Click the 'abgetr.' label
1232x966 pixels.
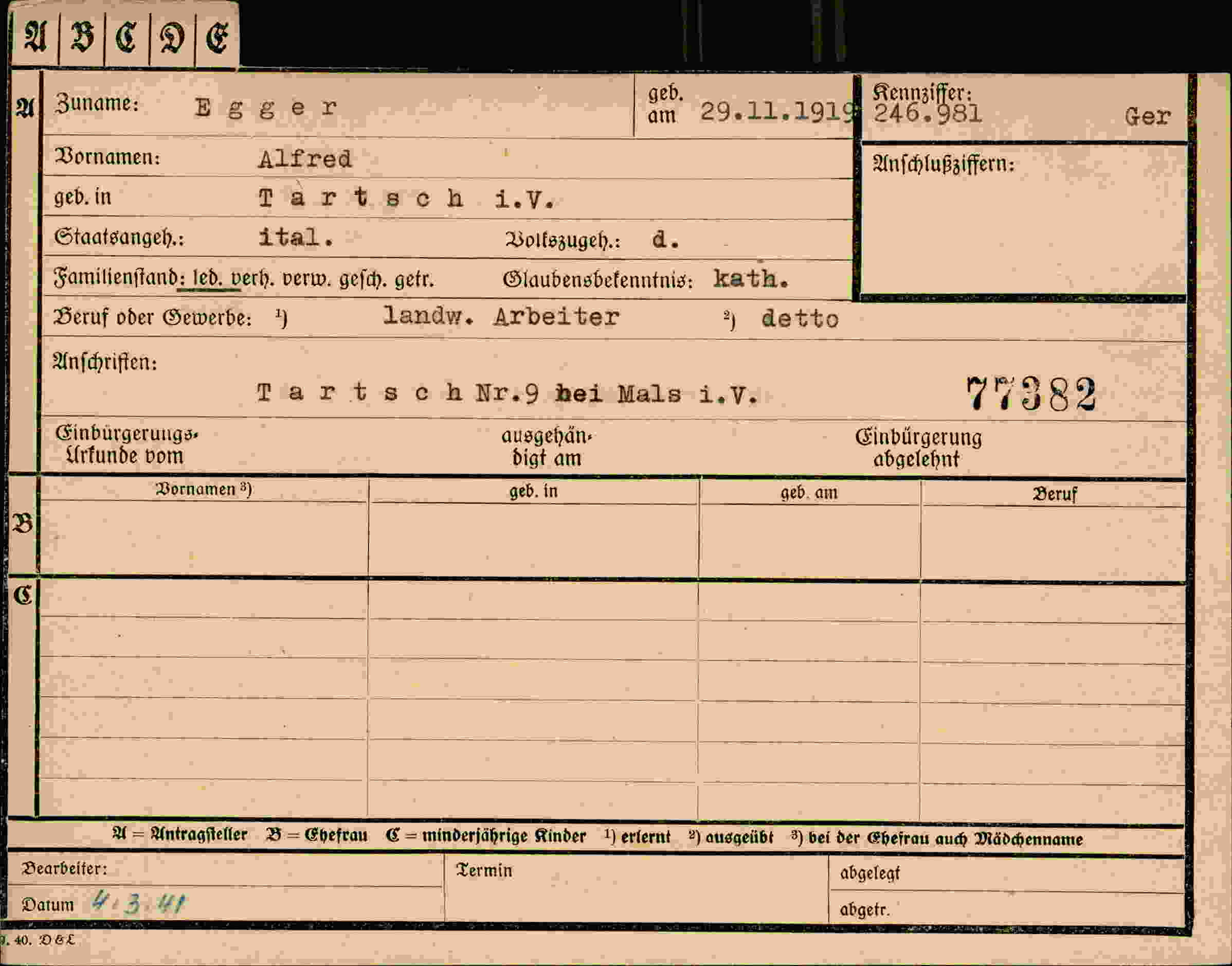pos(864,909)
